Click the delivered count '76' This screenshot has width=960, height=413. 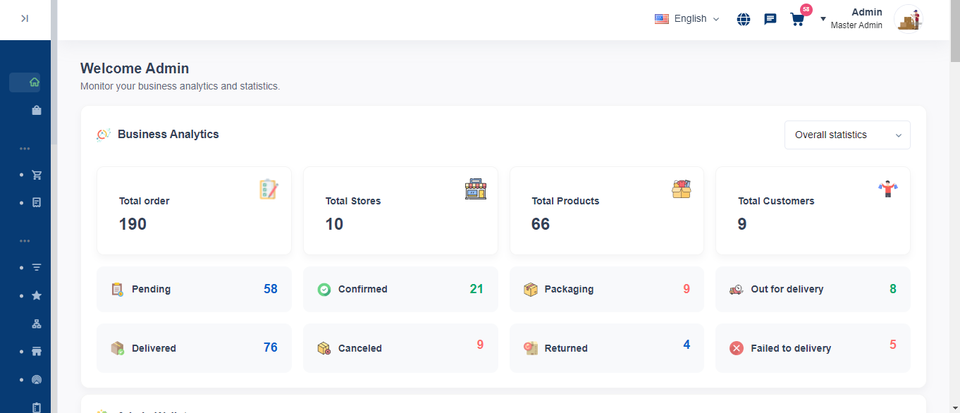pyautogui.click(x=271, y=348)
